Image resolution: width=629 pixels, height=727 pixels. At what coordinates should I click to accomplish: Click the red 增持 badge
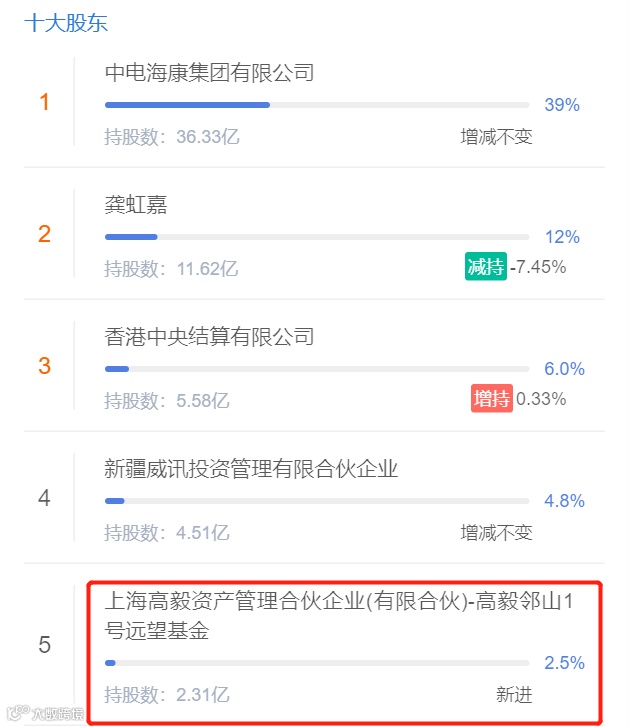tap(492, 398)
